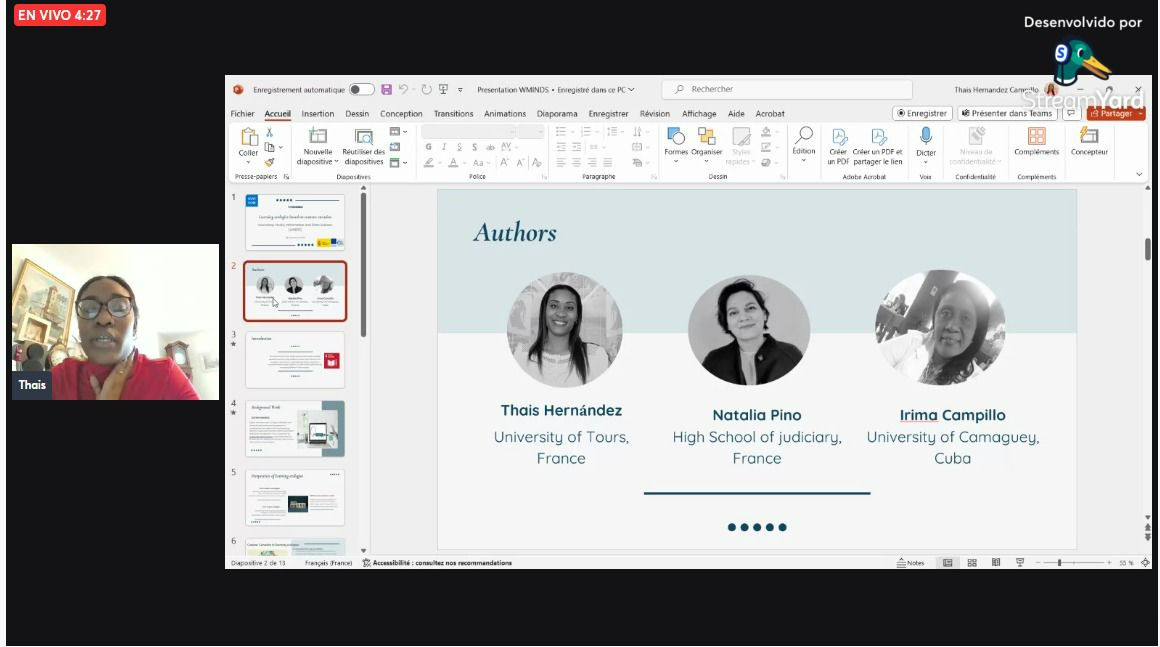Click the purple save icon
Screen dimensions: 1160x647
(x=387, y=89)
